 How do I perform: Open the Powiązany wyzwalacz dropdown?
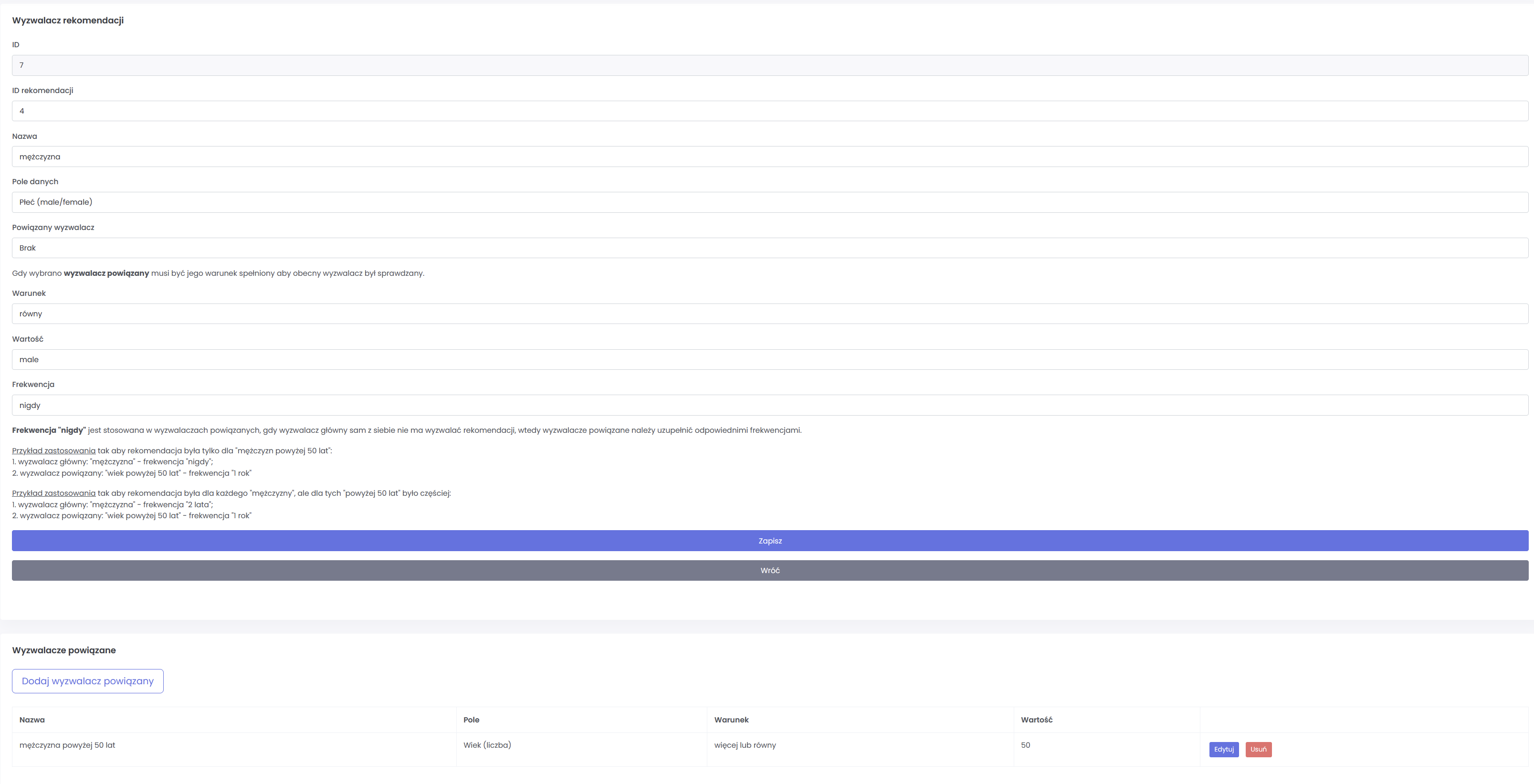click(769, 248)
